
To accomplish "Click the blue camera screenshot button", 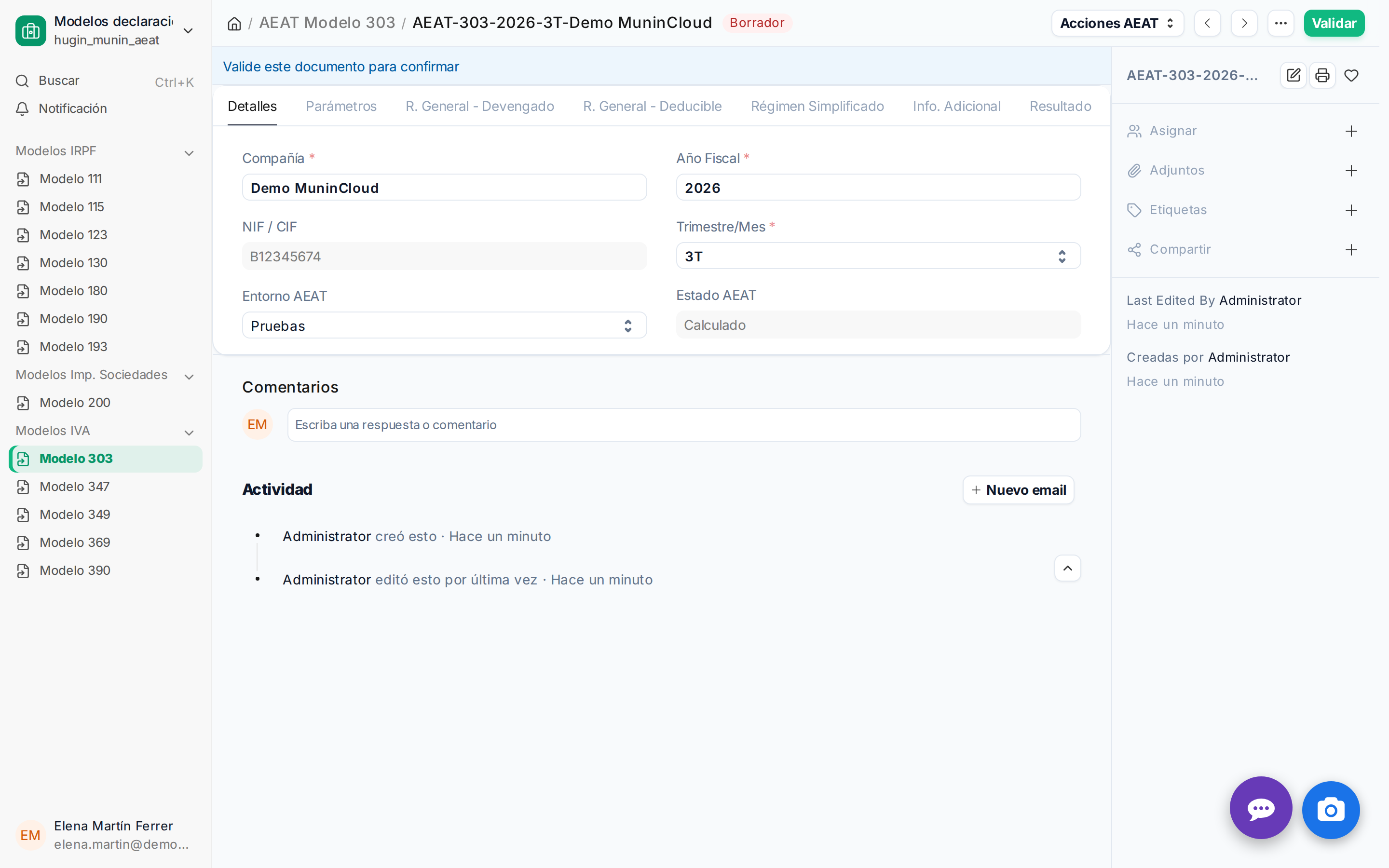I will point(1331,810).
